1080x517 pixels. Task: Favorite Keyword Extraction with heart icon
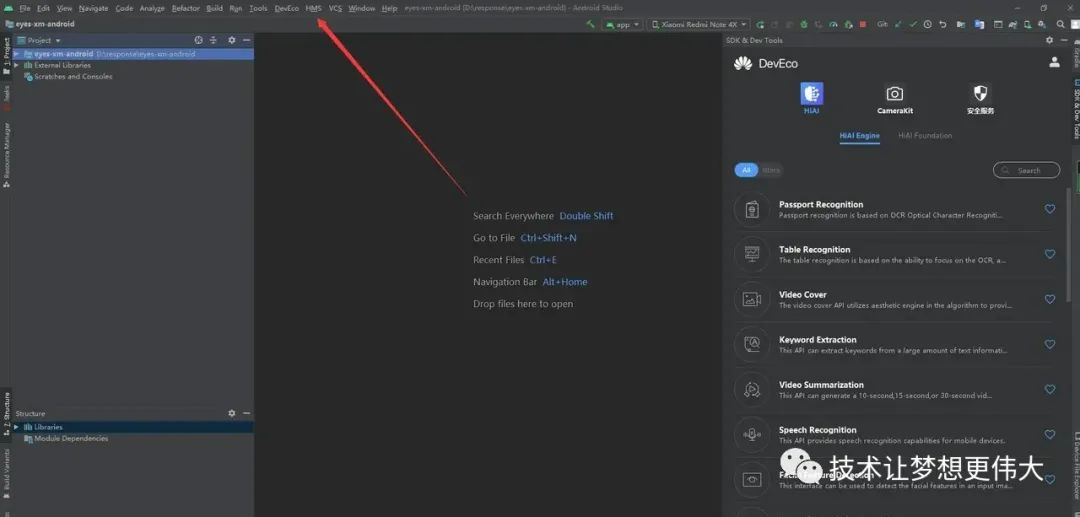point(1050,344)
